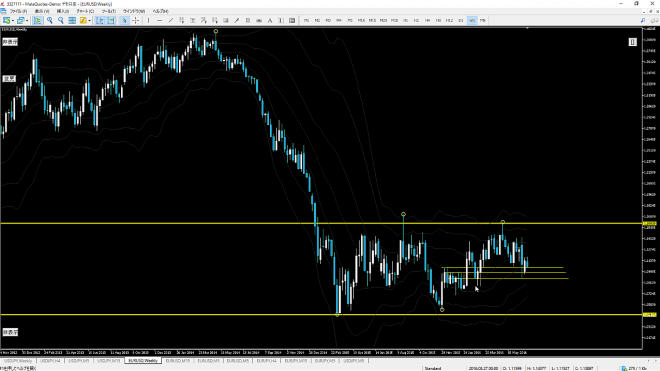Open the search magnifier icon
This screenshot has height=371, width=660.
click(x=643, y=20)
